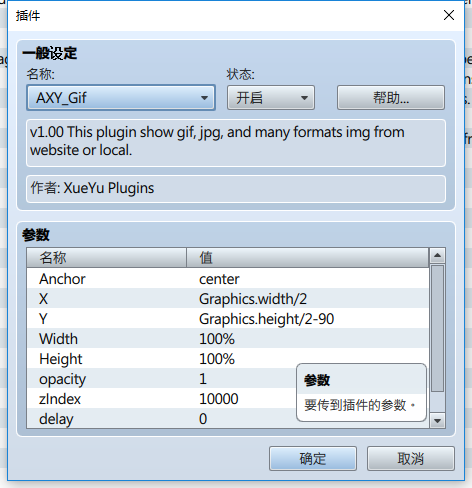472x488 pixels.
Task: Click the opacity value 1
Action: 203,379
